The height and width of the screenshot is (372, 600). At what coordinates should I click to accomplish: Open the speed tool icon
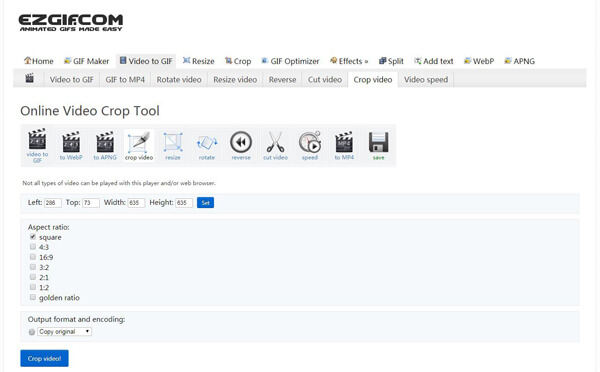coord(310,146)
